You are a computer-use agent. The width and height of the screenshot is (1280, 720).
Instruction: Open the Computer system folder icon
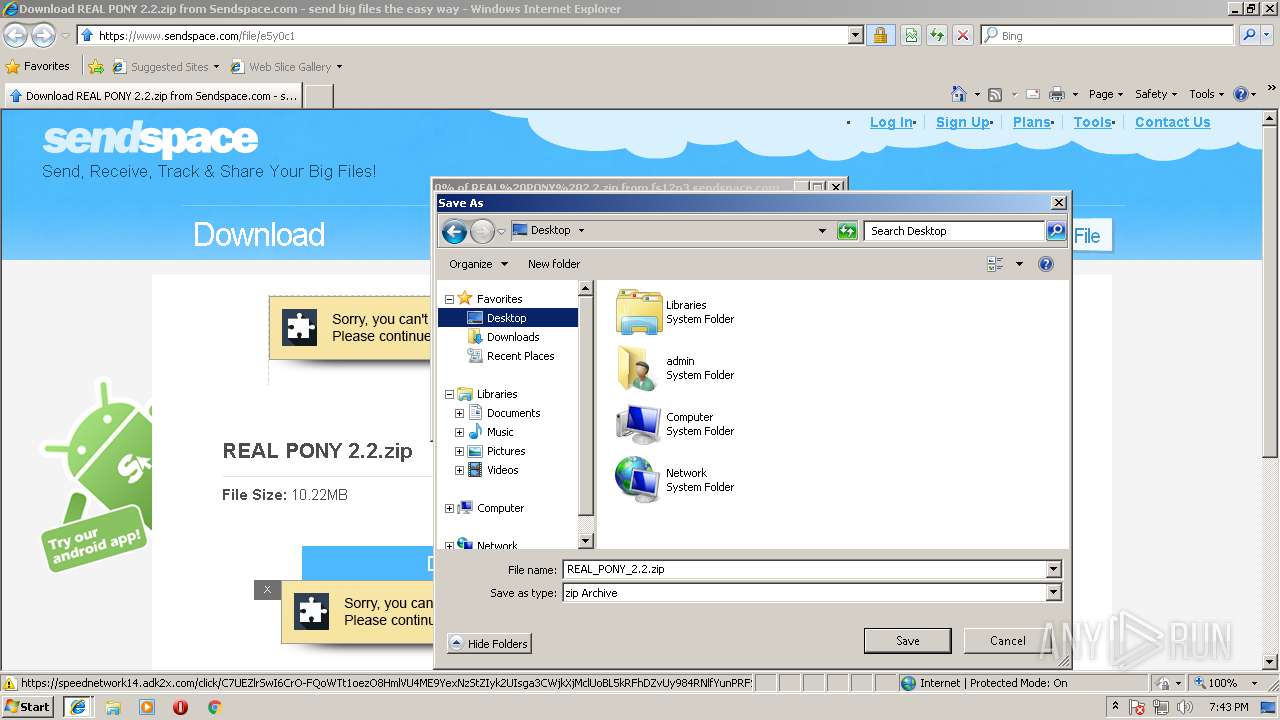(x=639, y=424)
